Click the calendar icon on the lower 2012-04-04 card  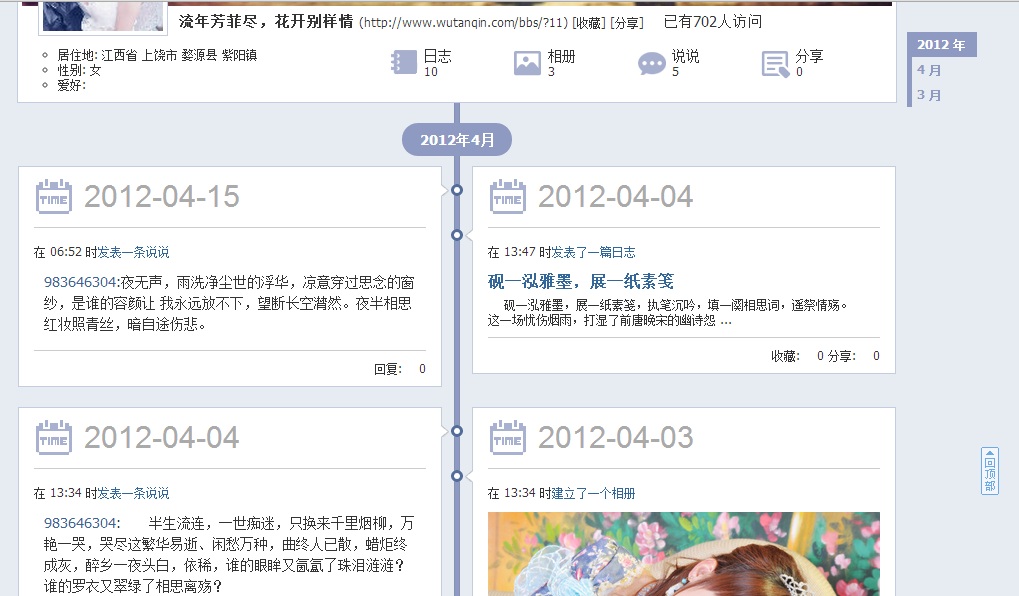click(54, 438)
